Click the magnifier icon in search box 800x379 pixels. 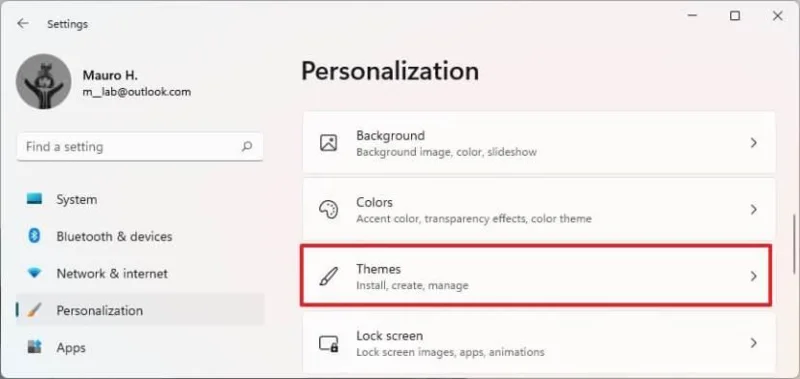[247, 147]
